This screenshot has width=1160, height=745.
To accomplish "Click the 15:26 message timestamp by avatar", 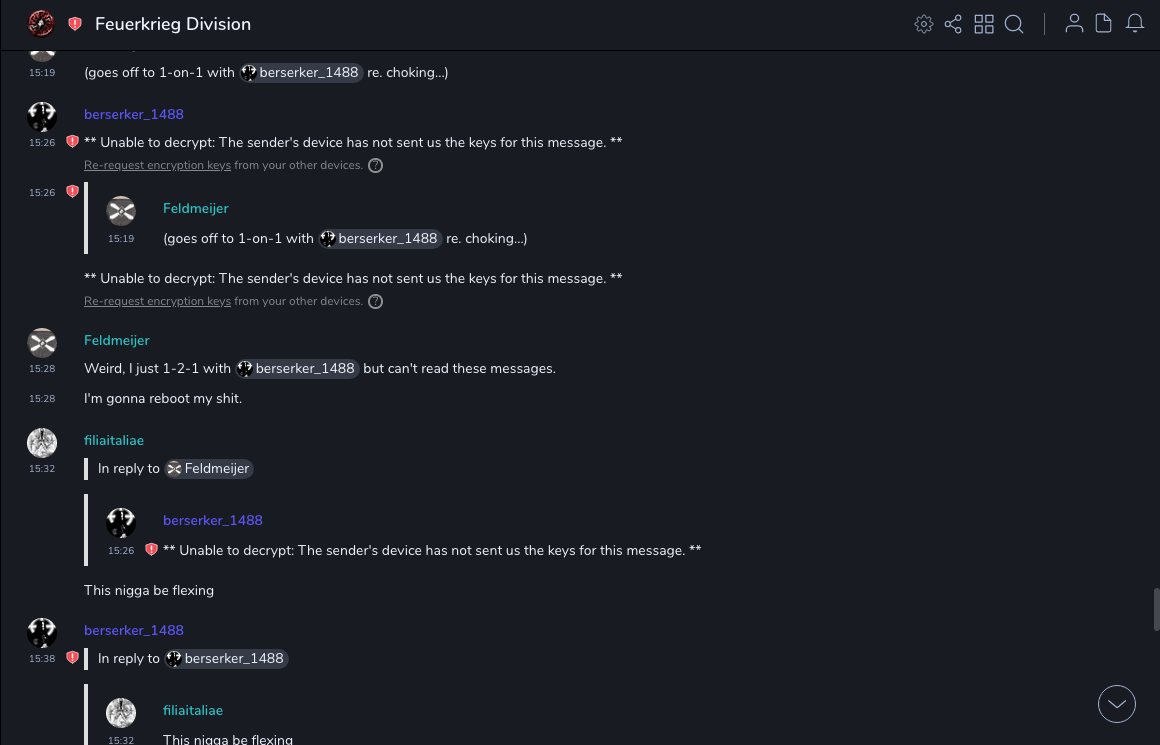I will [42, 143].
